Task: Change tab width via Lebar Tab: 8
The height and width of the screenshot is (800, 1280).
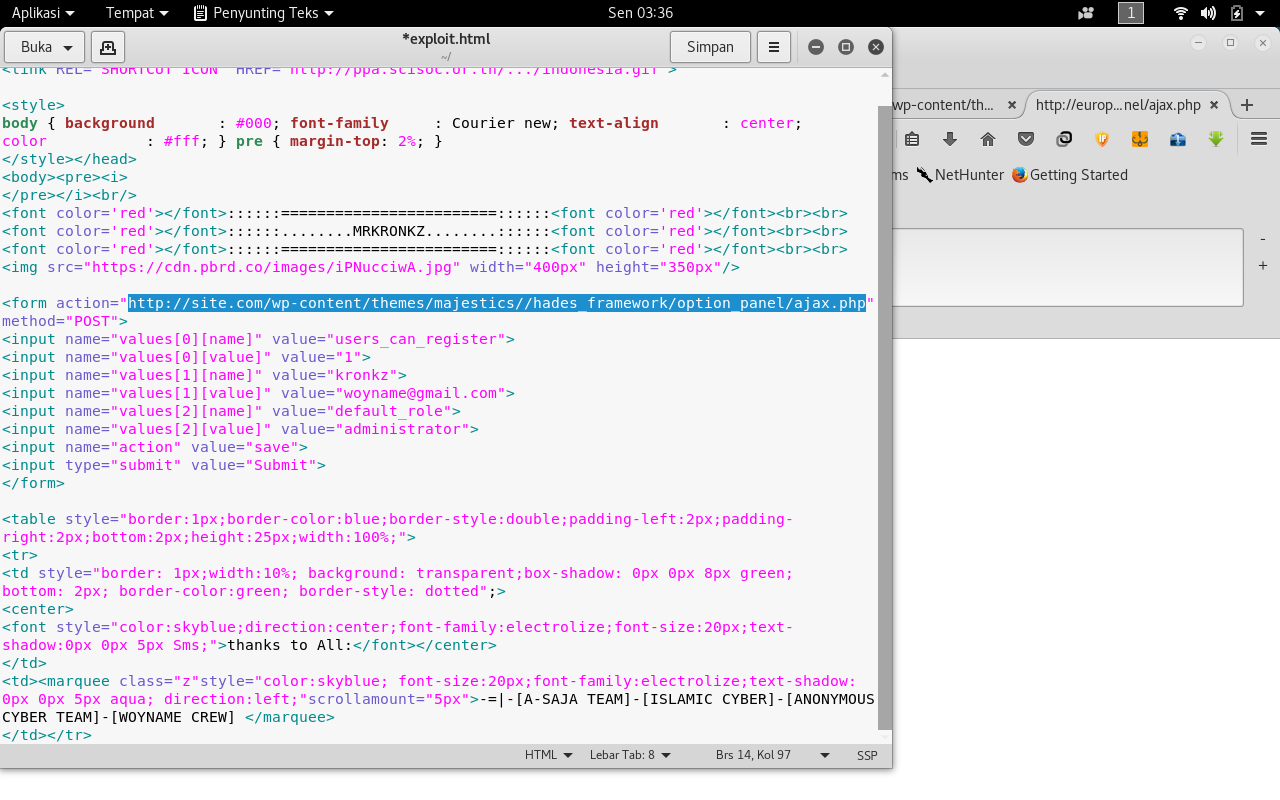Action: [630, 755]
